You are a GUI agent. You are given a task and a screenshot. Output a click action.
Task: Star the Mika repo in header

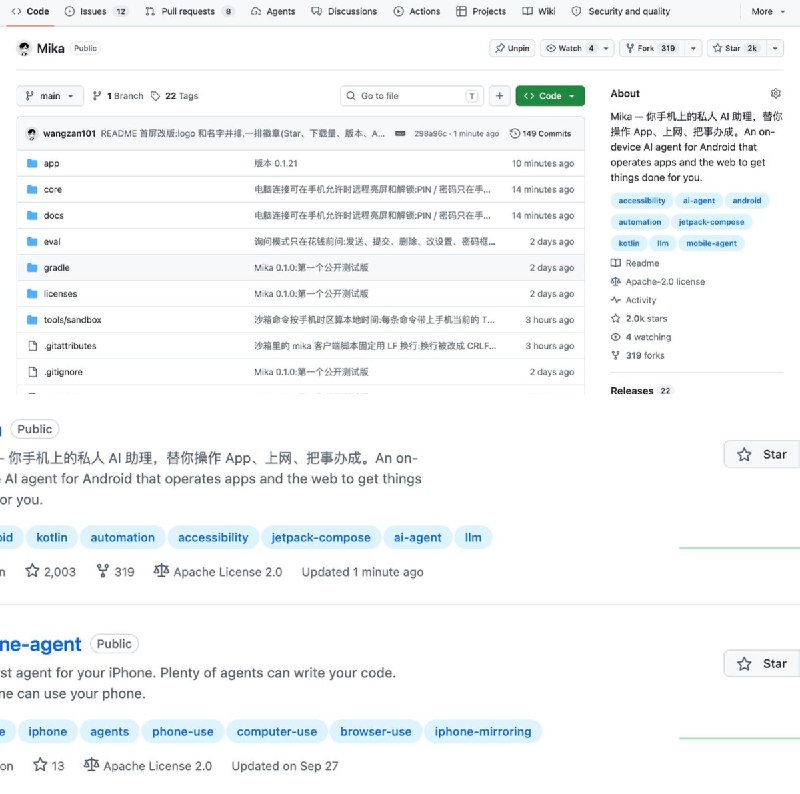coord(736,48)
